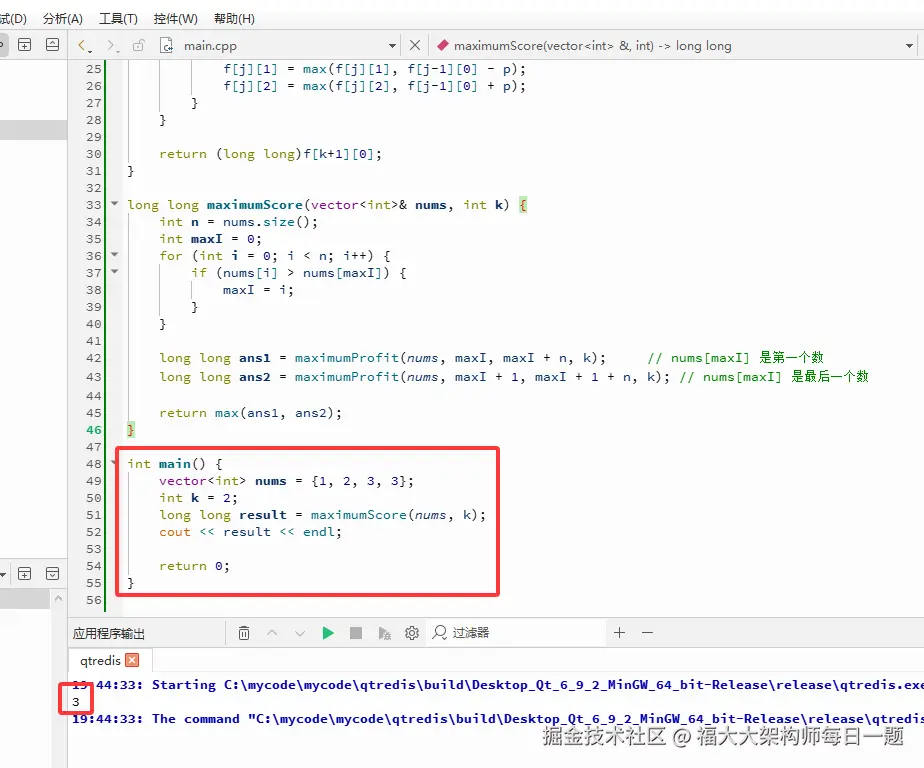Collapse the if block at line 37
Screen dimensions: 924x768
(114, 272)
